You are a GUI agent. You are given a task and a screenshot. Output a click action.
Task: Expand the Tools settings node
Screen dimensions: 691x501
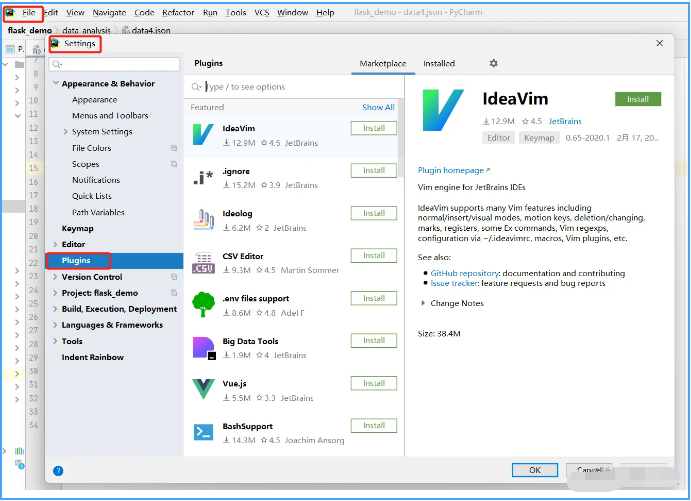click(55, 341)
